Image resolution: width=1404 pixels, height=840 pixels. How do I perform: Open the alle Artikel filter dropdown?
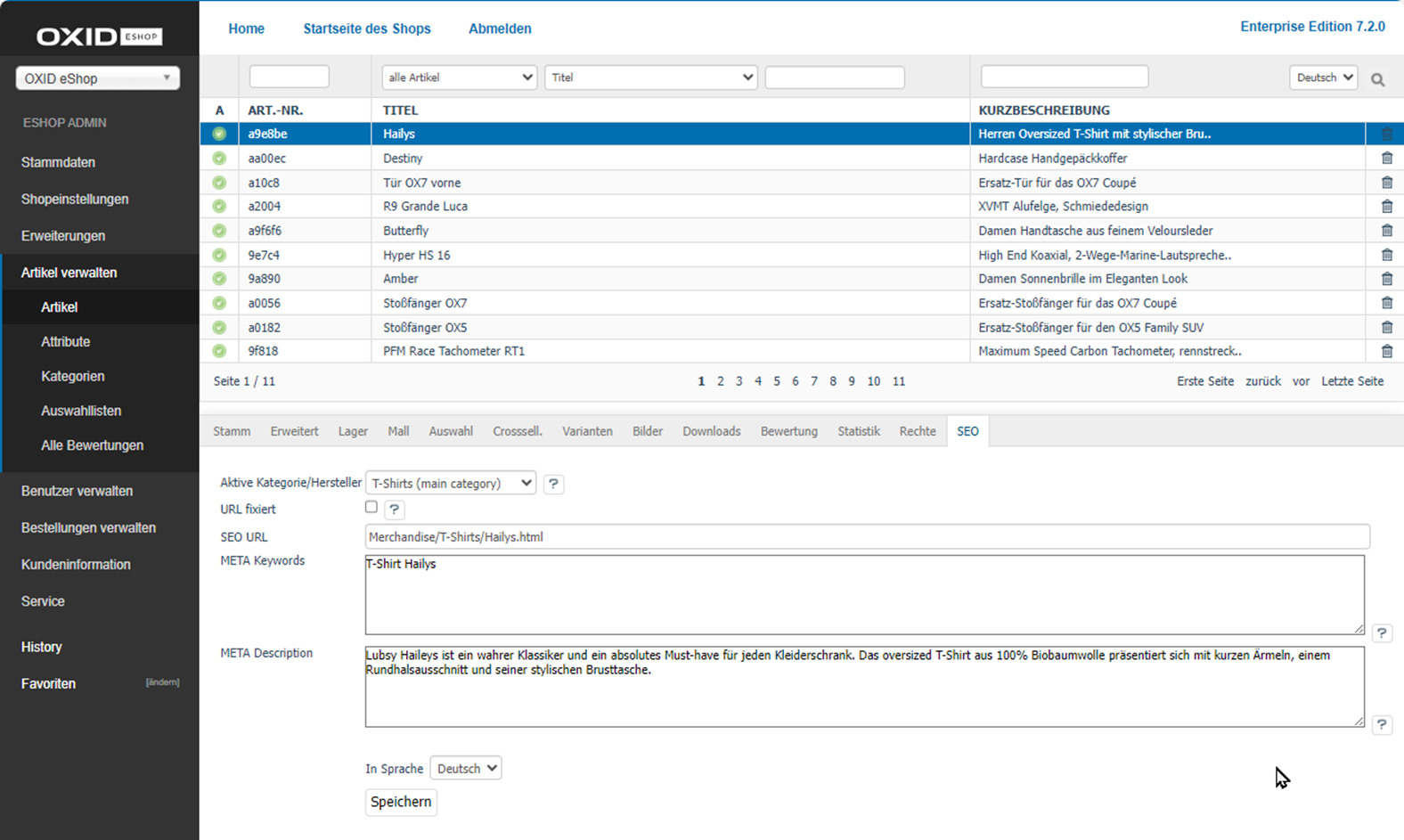point(459,77)
